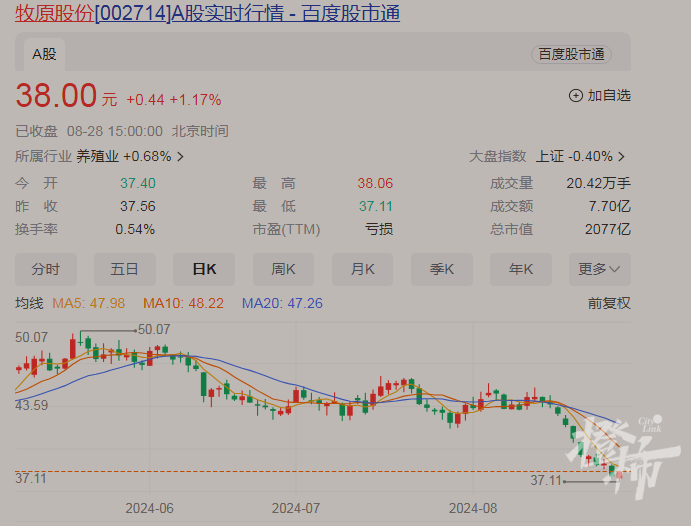Screen dimensions: 691x526
Task: Click the 2024-06 date axis label
Action: click(x=149, y=508)
